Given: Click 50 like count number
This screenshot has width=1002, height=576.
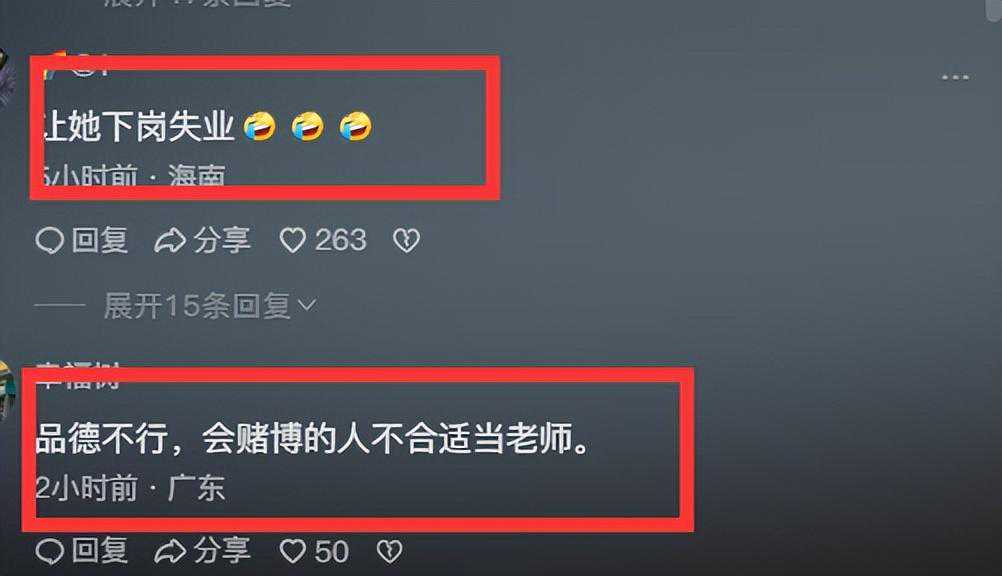Looking at the screenshot, I should click(x=332, y=551).
